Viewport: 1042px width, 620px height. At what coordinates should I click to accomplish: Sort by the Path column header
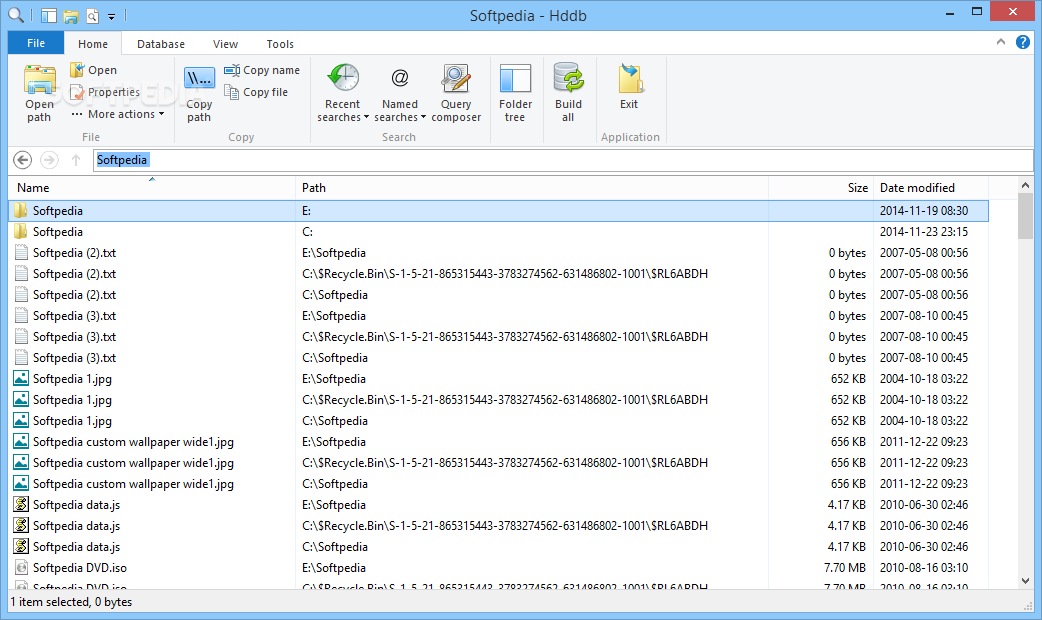[x=532, y=188]
